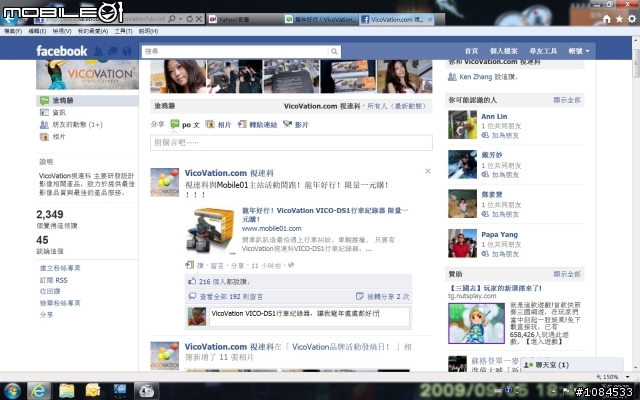Open 個人檔案 in Facebook header
This screenshot has height=400, width=640.
504,51
